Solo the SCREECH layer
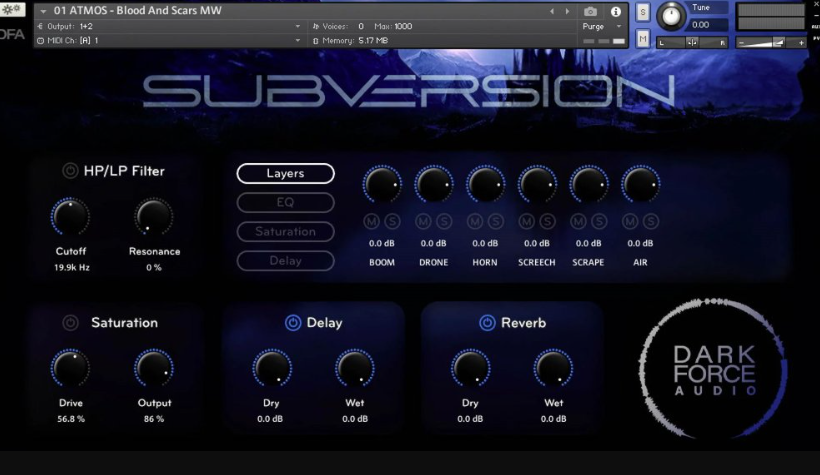This screenshot has width=820, height=475. pyautogui.click(x=548, y=222)
